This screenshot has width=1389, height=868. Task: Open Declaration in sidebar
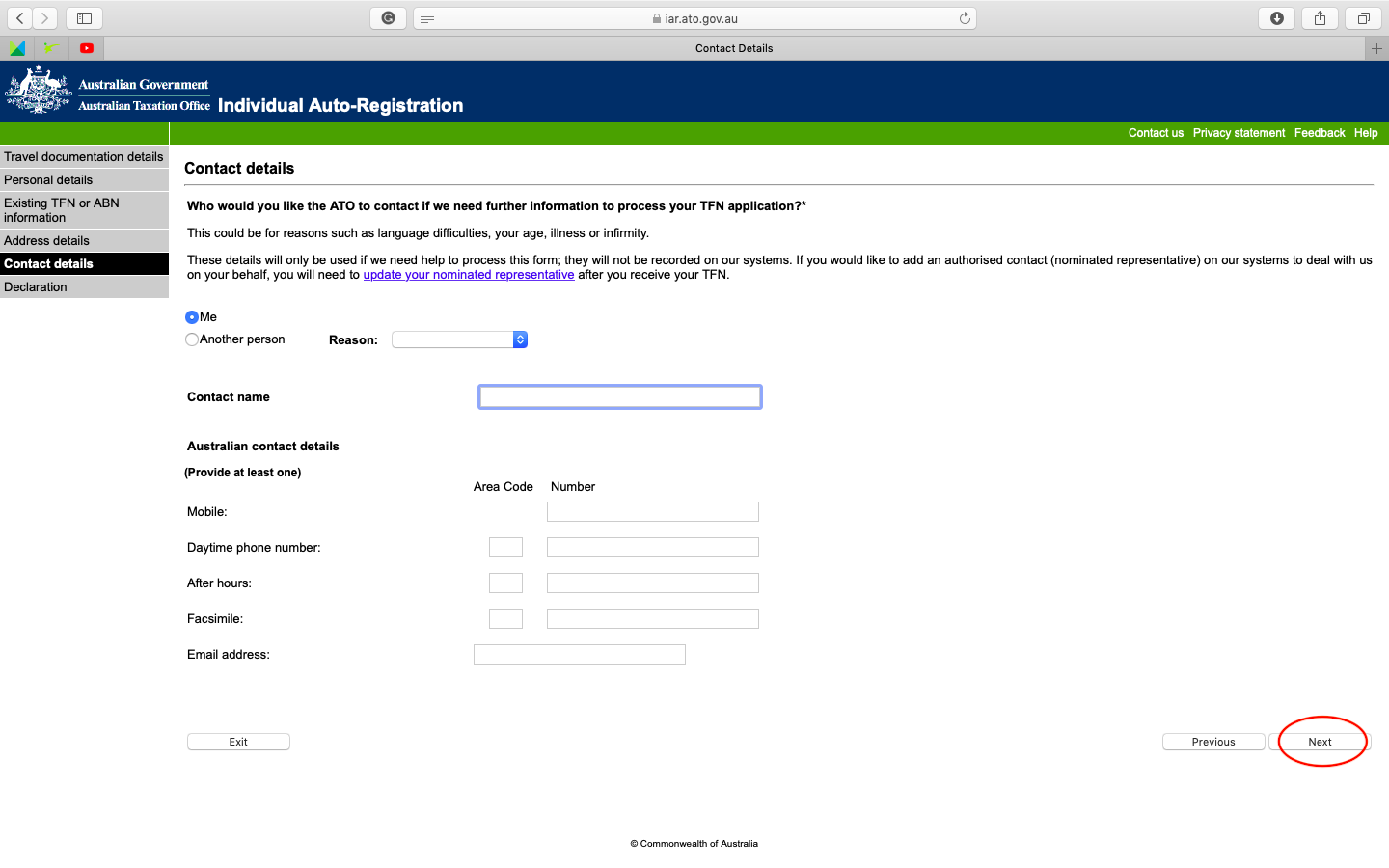coord(84,286)
